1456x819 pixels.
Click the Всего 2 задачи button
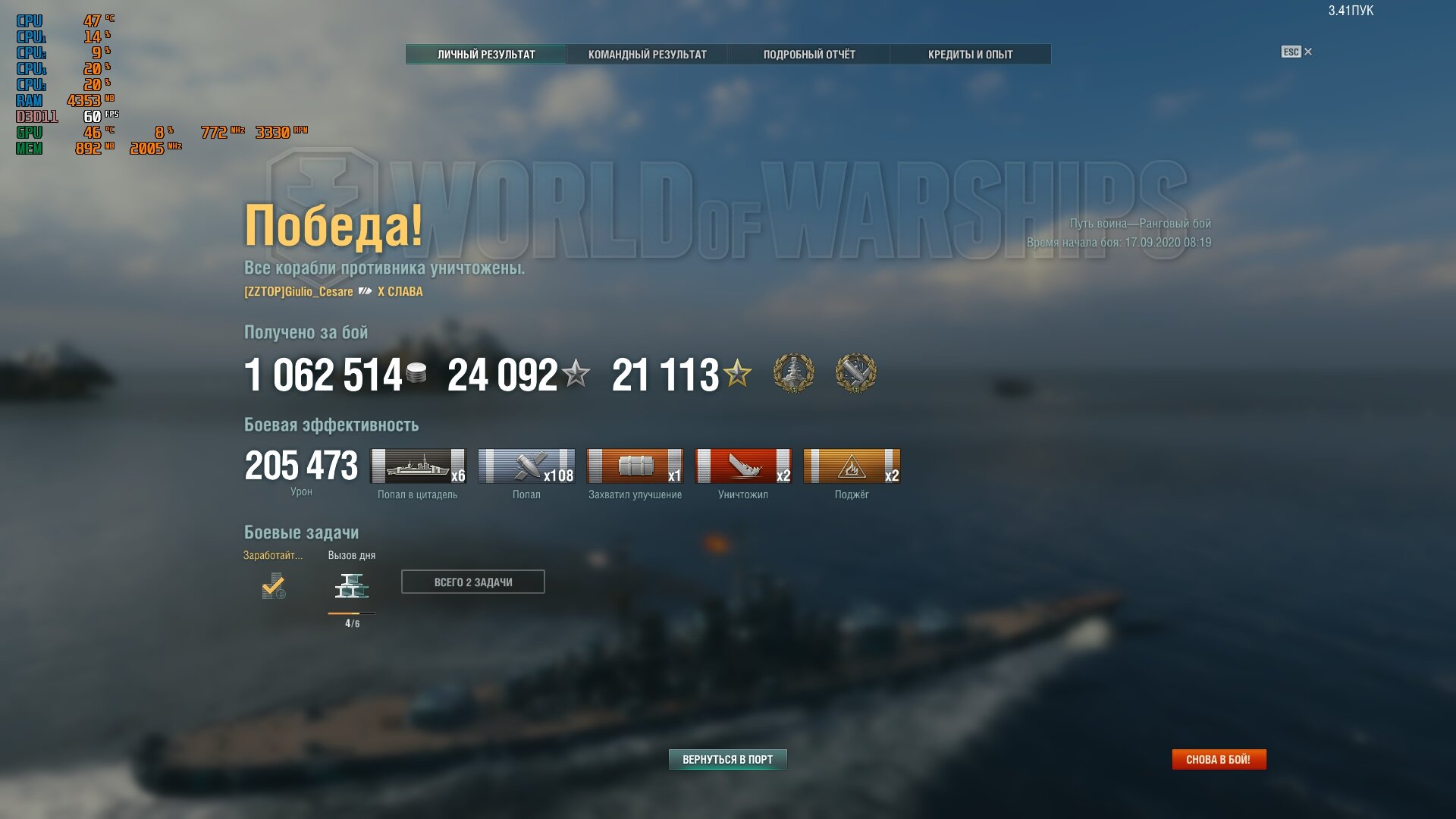point(473,582)
